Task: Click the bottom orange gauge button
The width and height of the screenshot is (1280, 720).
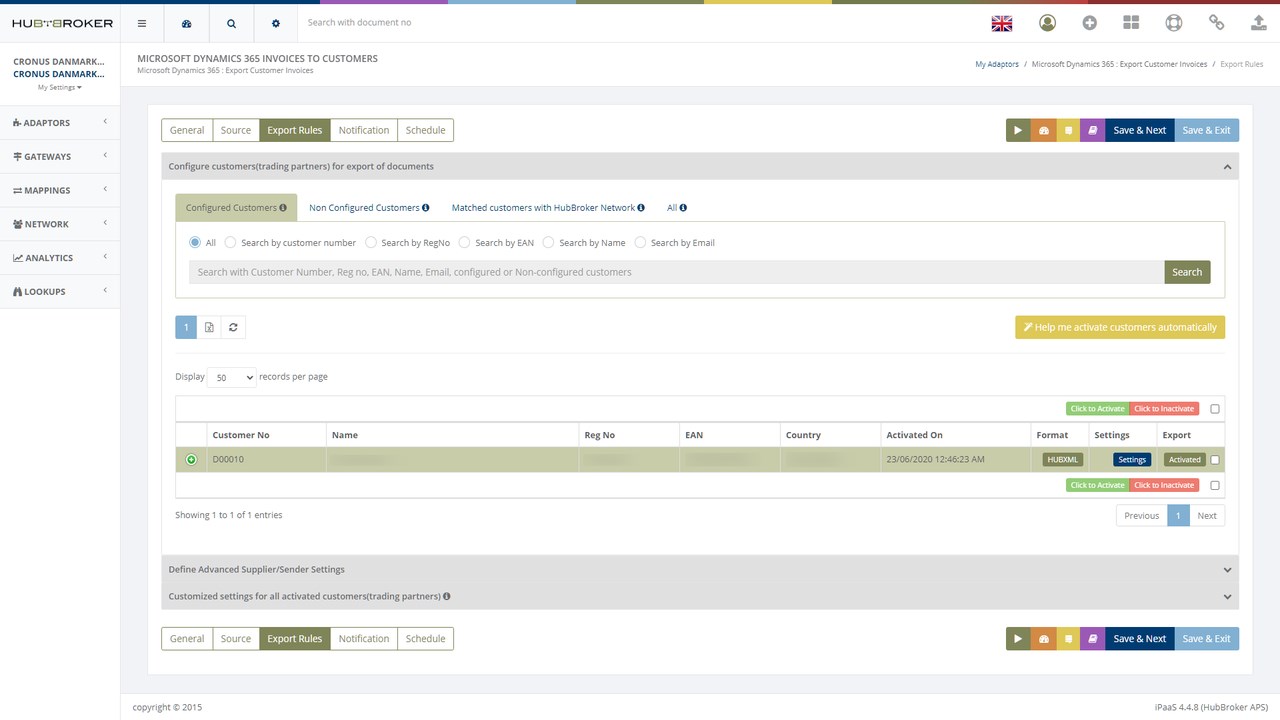Action: click(1043, 639)
